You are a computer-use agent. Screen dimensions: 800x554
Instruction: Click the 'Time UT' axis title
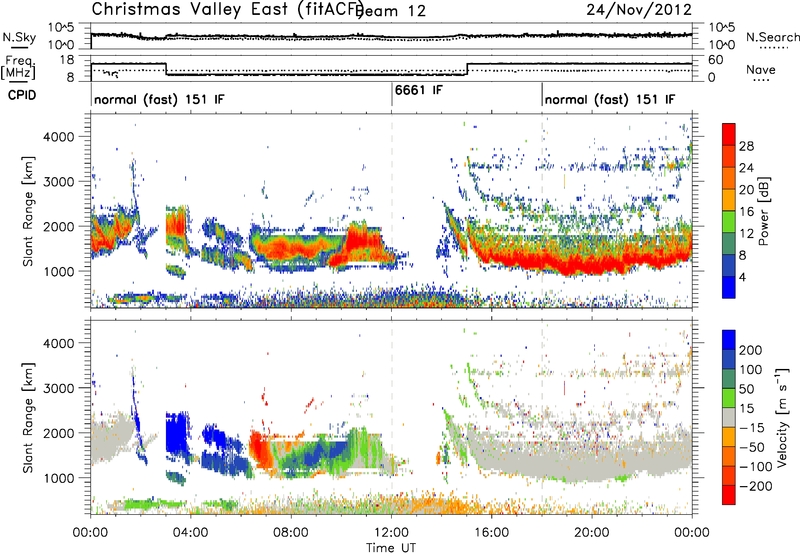391,547
